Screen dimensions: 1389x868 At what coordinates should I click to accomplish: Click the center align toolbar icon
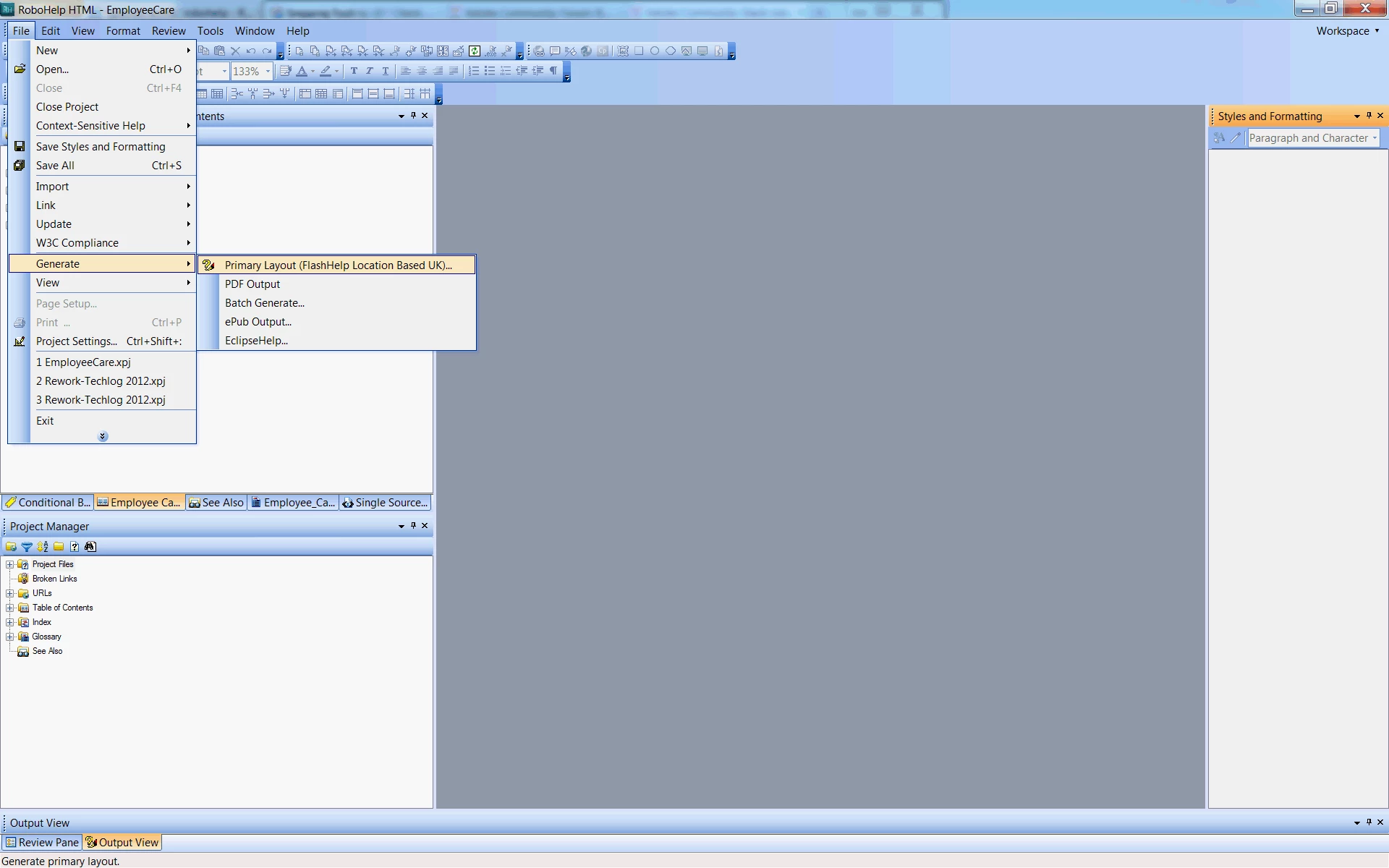pos(422,71)
